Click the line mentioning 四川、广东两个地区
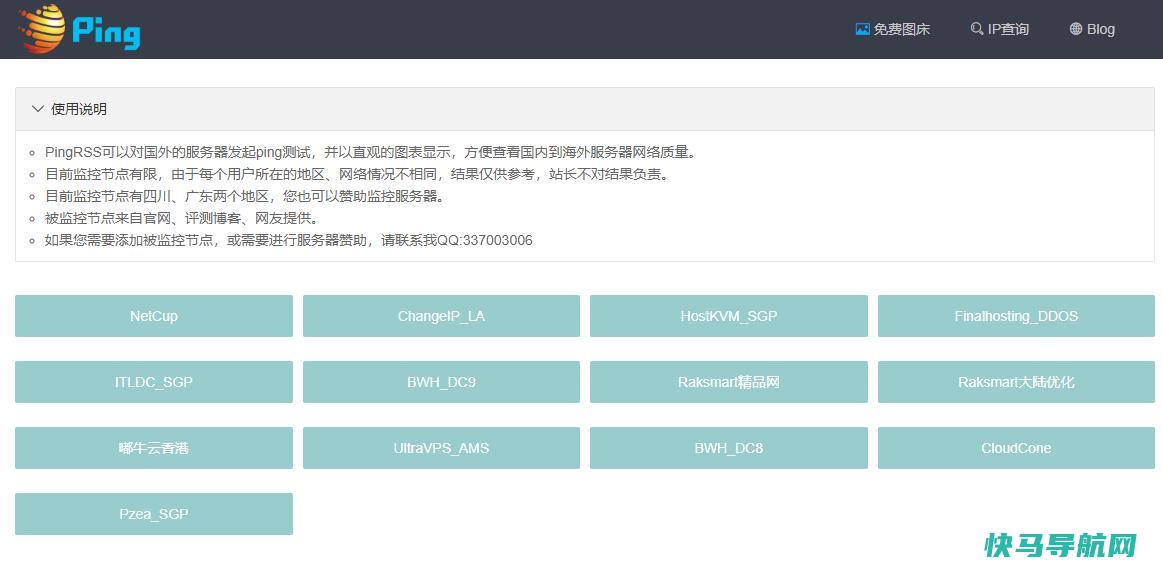 click(x=245, y=197)
